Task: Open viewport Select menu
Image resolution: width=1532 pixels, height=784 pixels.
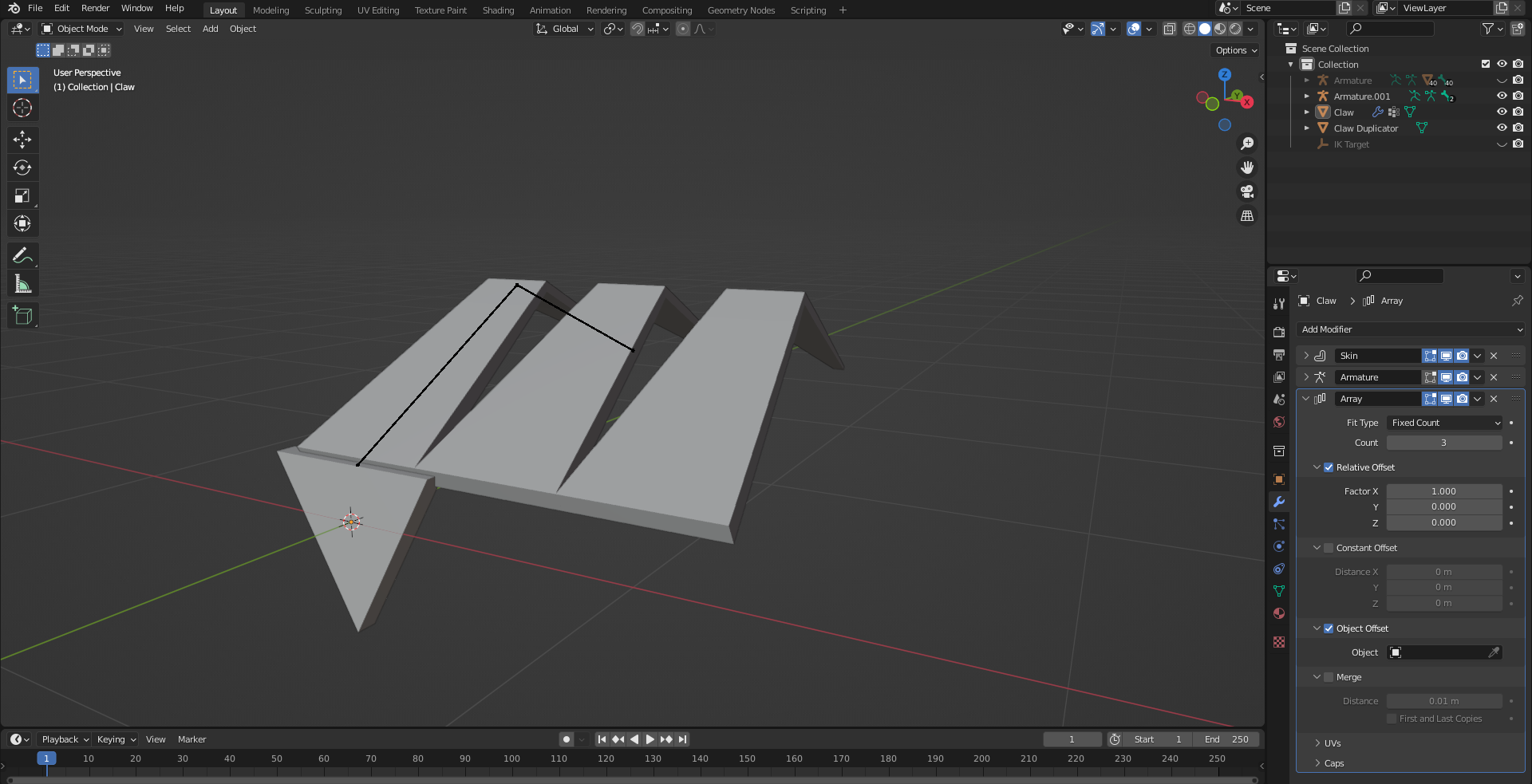Action: (x=178, y=29)
